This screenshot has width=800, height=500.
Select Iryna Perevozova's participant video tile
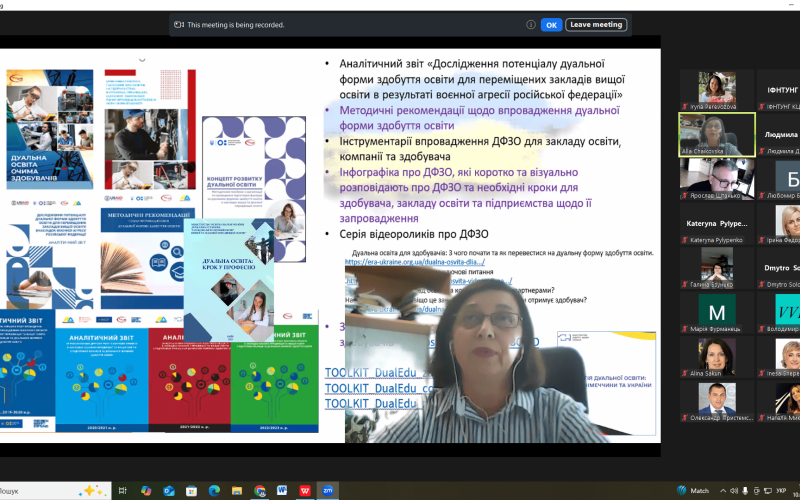[717, 90]
